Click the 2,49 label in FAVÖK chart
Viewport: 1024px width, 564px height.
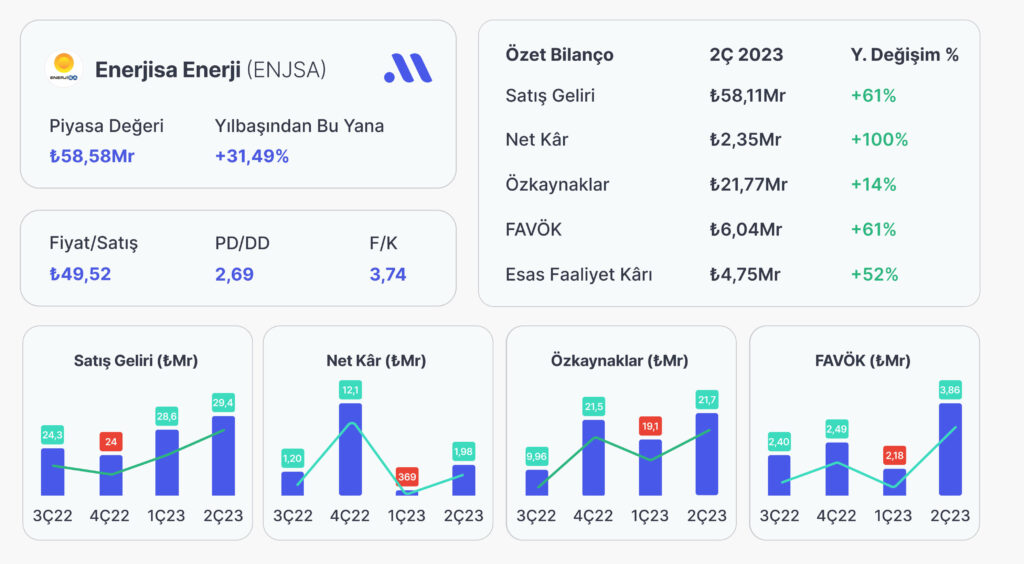(x=837, y=429)
